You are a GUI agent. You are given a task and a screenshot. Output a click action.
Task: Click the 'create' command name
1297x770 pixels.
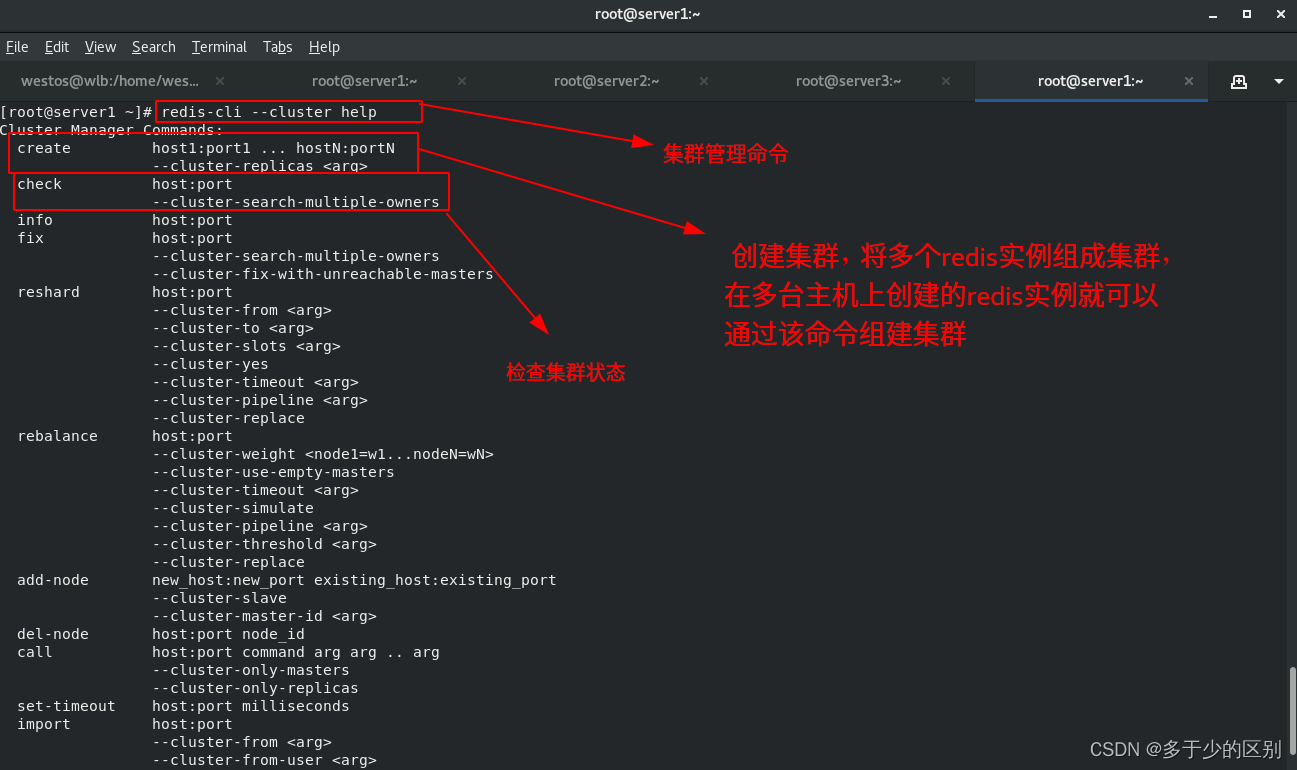pyautogui.click(x=44, y=148)
